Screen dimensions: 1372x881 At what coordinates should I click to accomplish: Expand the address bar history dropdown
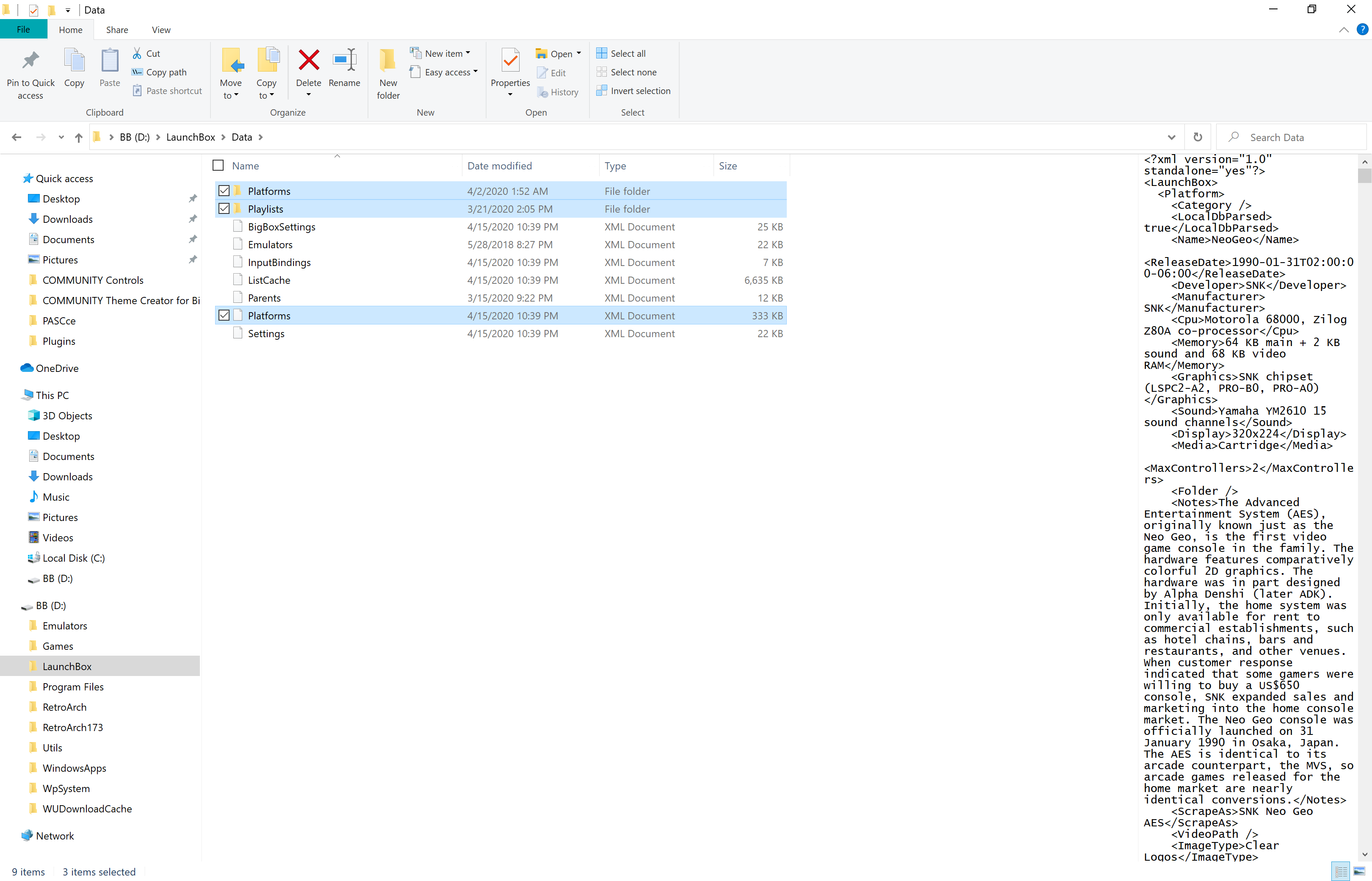(x=1171, y=137)
